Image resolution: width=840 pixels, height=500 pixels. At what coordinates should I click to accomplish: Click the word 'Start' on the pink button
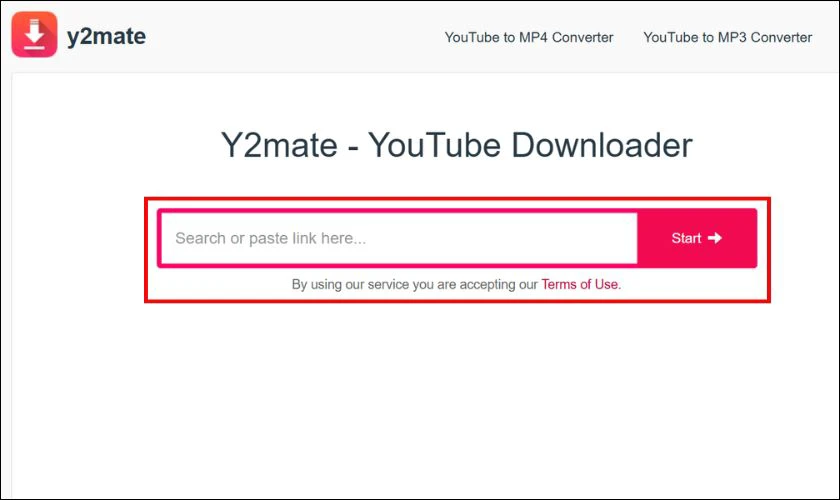tap(686, 238)
